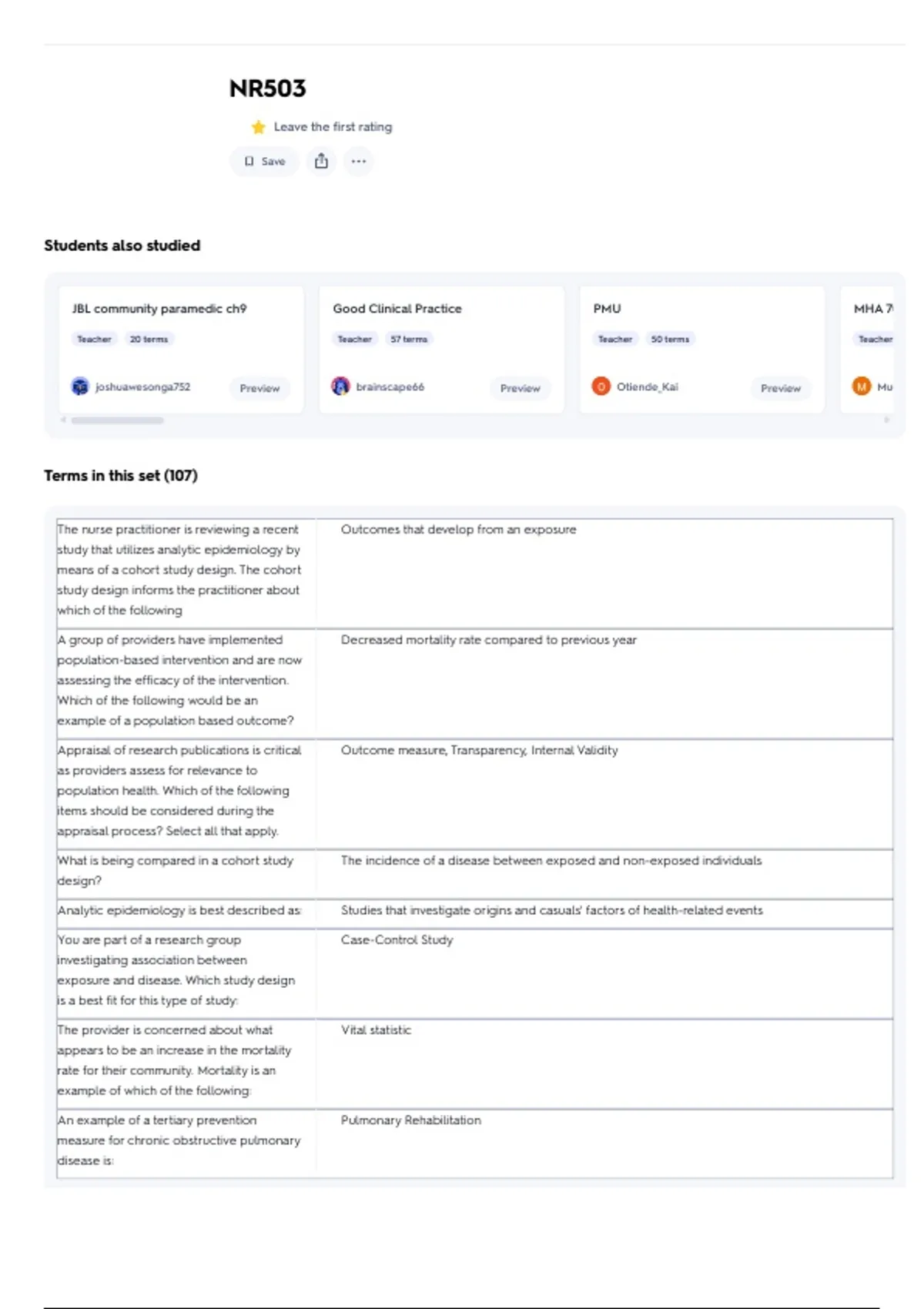Select the Case-Control Study definition cell
This screenshot has width=924, height=1309.
point(397,940)
